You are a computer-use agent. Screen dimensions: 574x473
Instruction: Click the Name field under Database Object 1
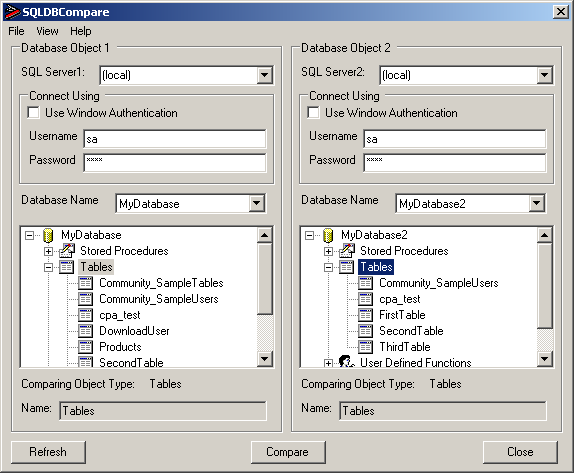click(163, 411)
